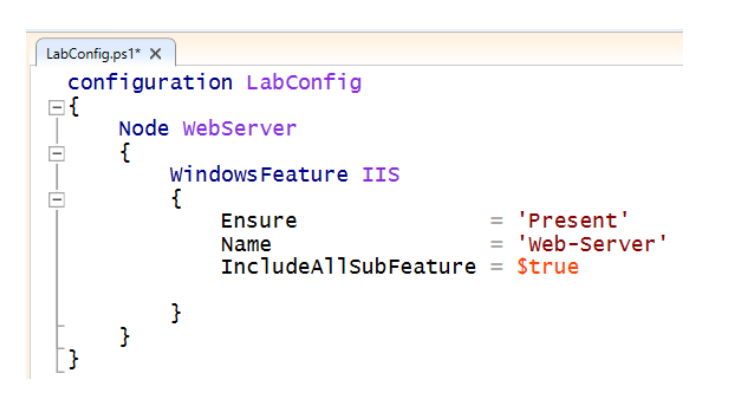Click the equals sign after Ensure
750x407 pixels.
coord(495,221)
